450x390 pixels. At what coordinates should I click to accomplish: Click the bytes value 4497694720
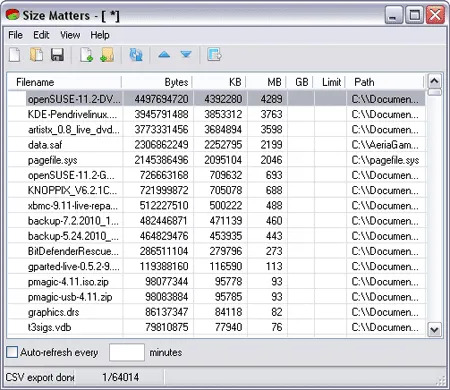[161, 99]
